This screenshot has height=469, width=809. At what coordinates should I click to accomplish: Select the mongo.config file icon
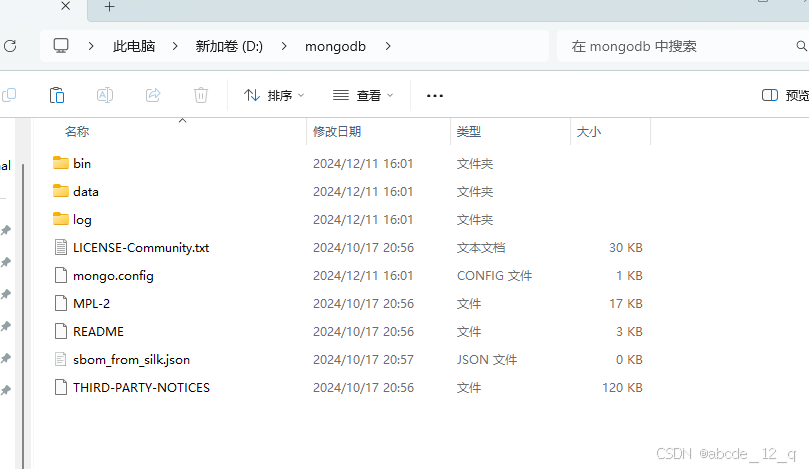point(60,275)
